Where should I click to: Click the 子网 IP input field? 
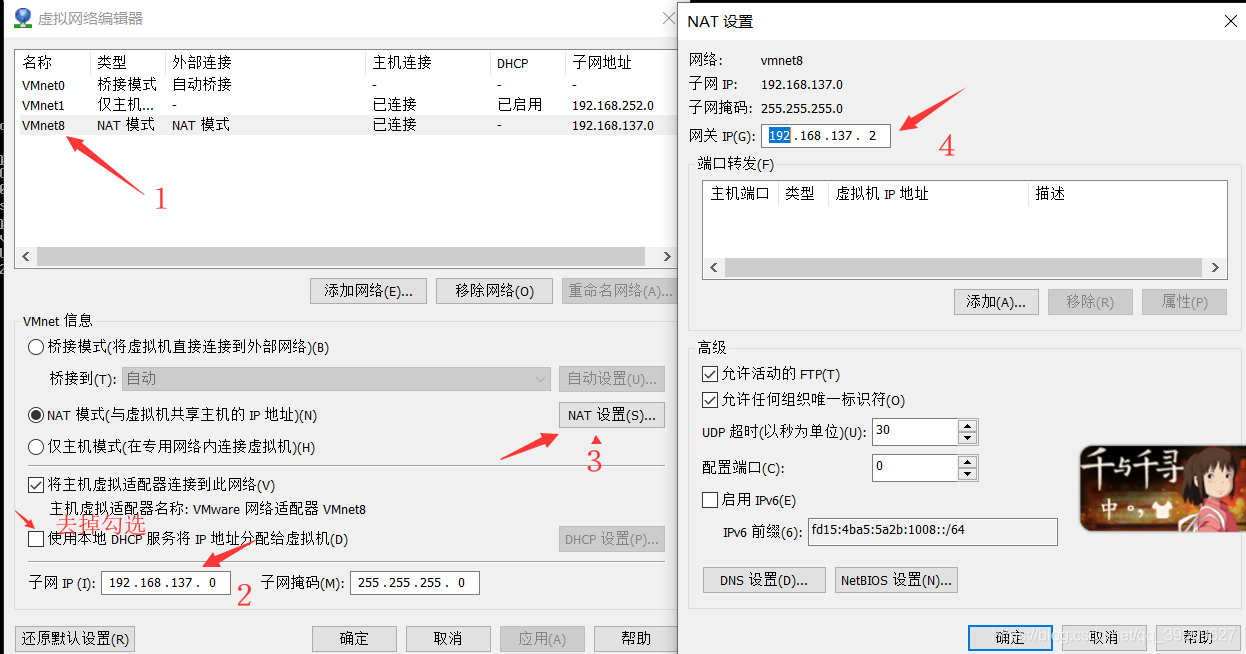click(166, 582)
